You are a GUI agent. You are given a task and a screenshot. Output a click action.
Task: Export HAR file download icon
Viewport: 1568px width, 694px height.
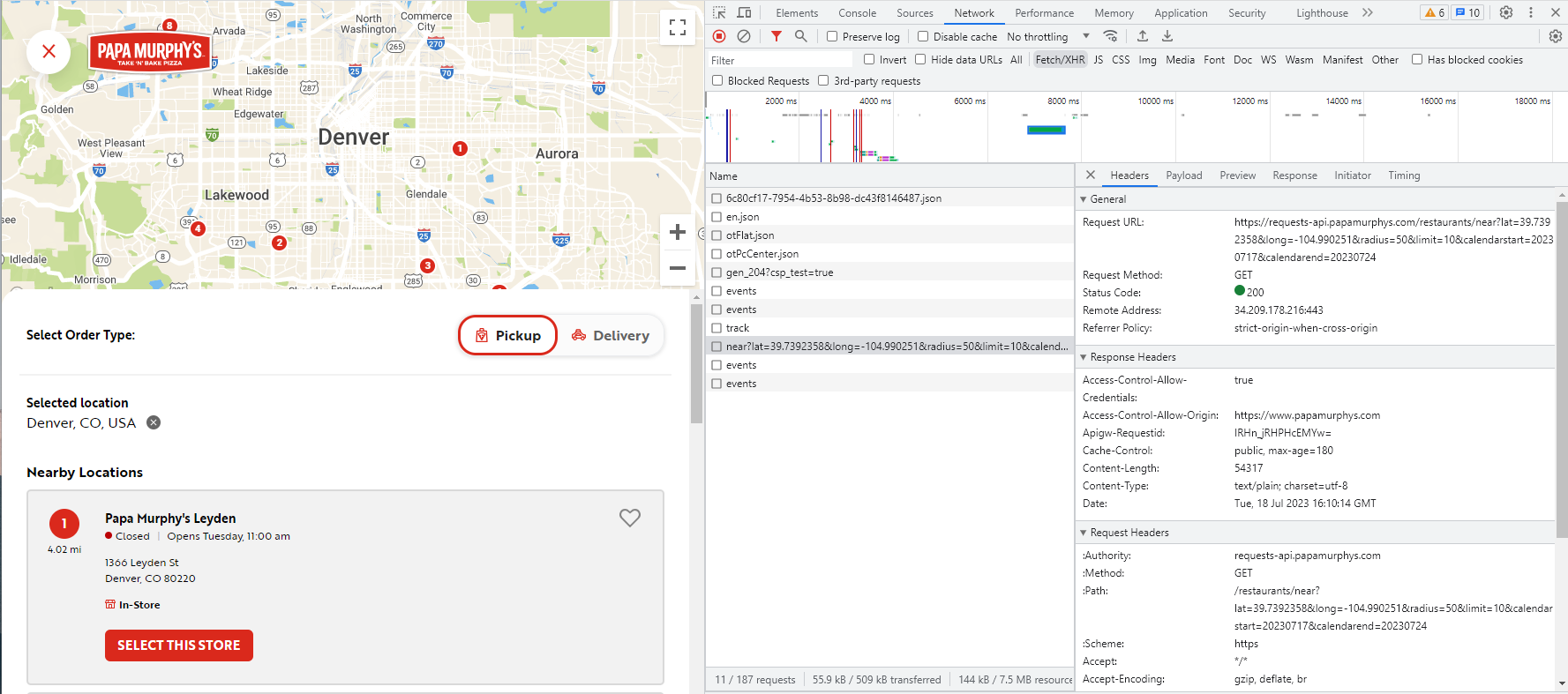tap(1167, 36)
